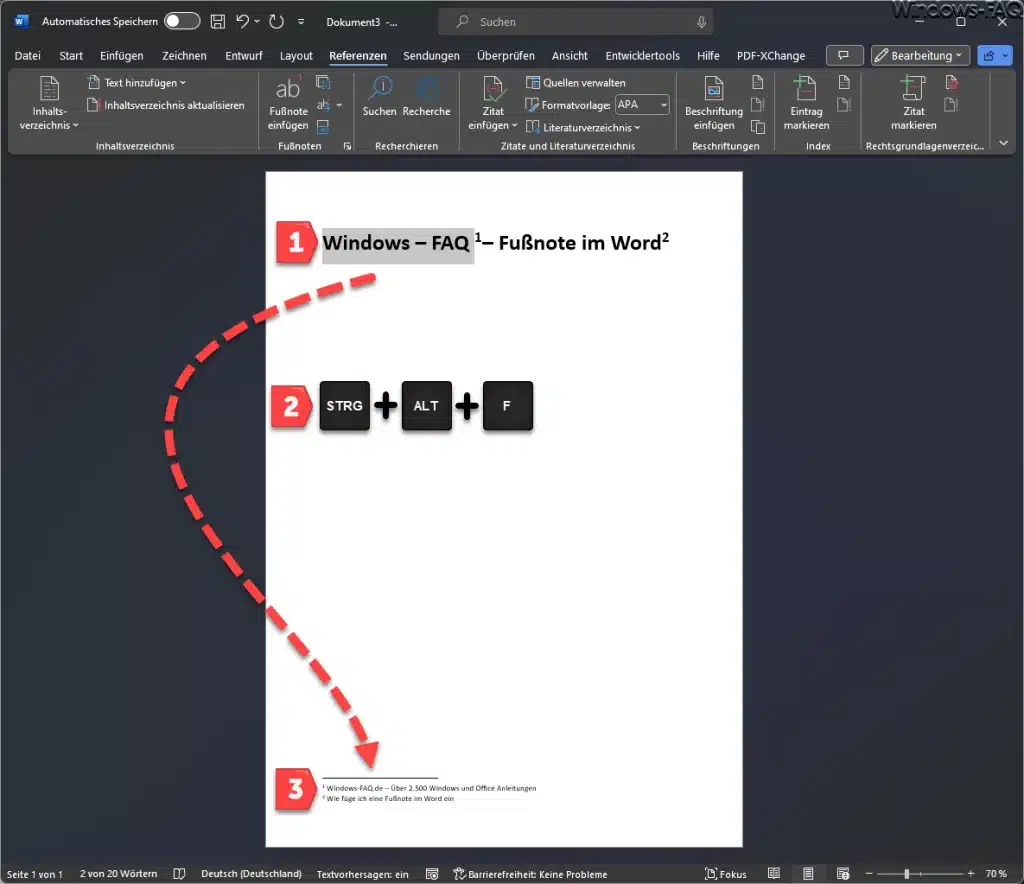The width and height of the screenshot is (1024, 884).
Task: Save the document with the disk icon
Action: pos(217,22)
